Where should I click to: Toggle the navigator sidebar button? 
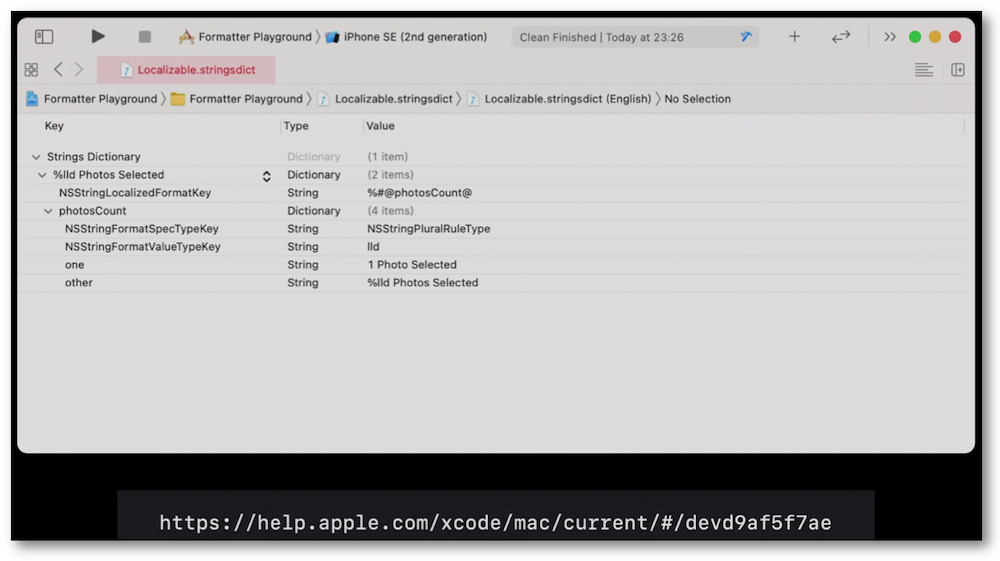tap(44, 37)
